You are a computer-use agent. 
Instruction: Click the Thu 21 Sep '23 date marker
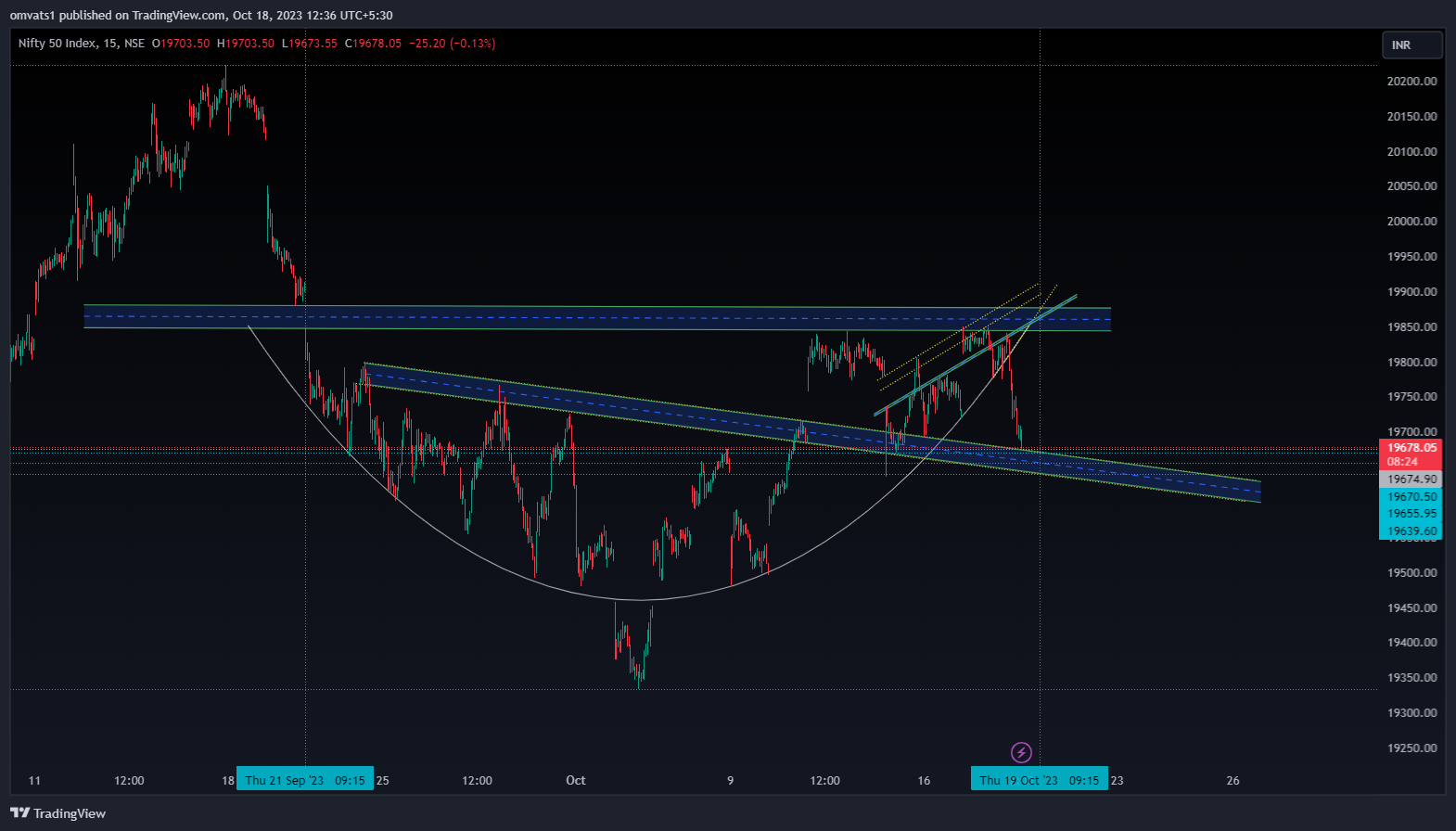tap(305, 780)
